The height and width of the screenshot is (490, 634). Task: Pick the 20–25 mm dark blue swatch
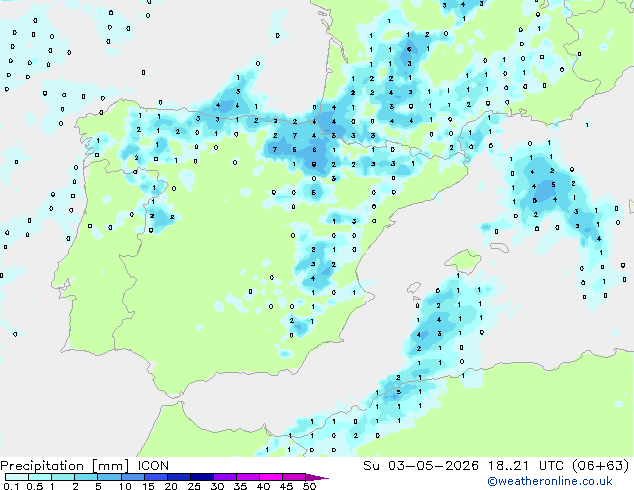178,477
